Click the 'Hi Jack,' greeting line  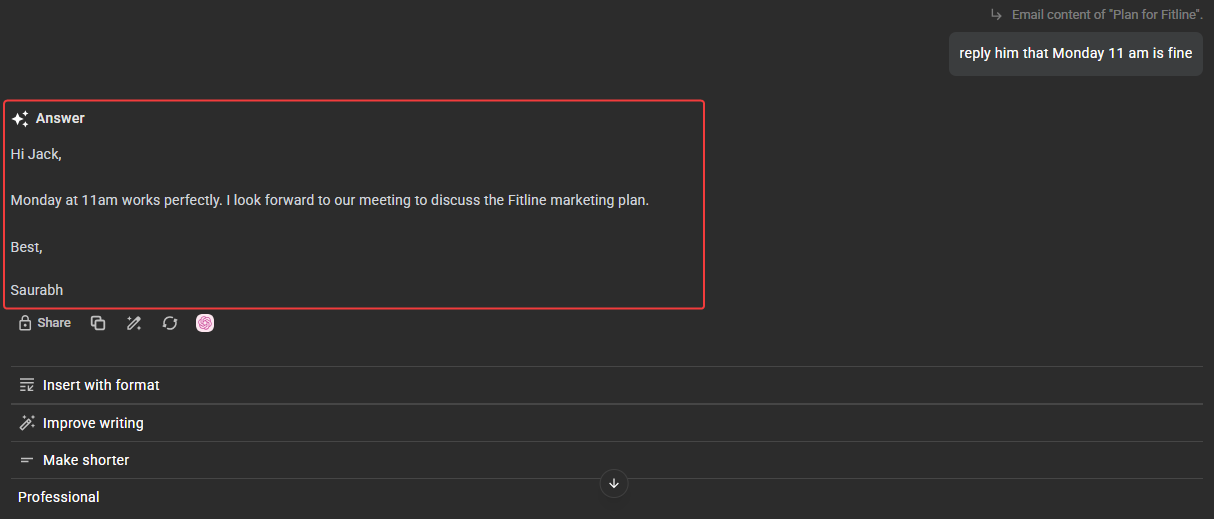pyautogui.click(x=36, y=154)
